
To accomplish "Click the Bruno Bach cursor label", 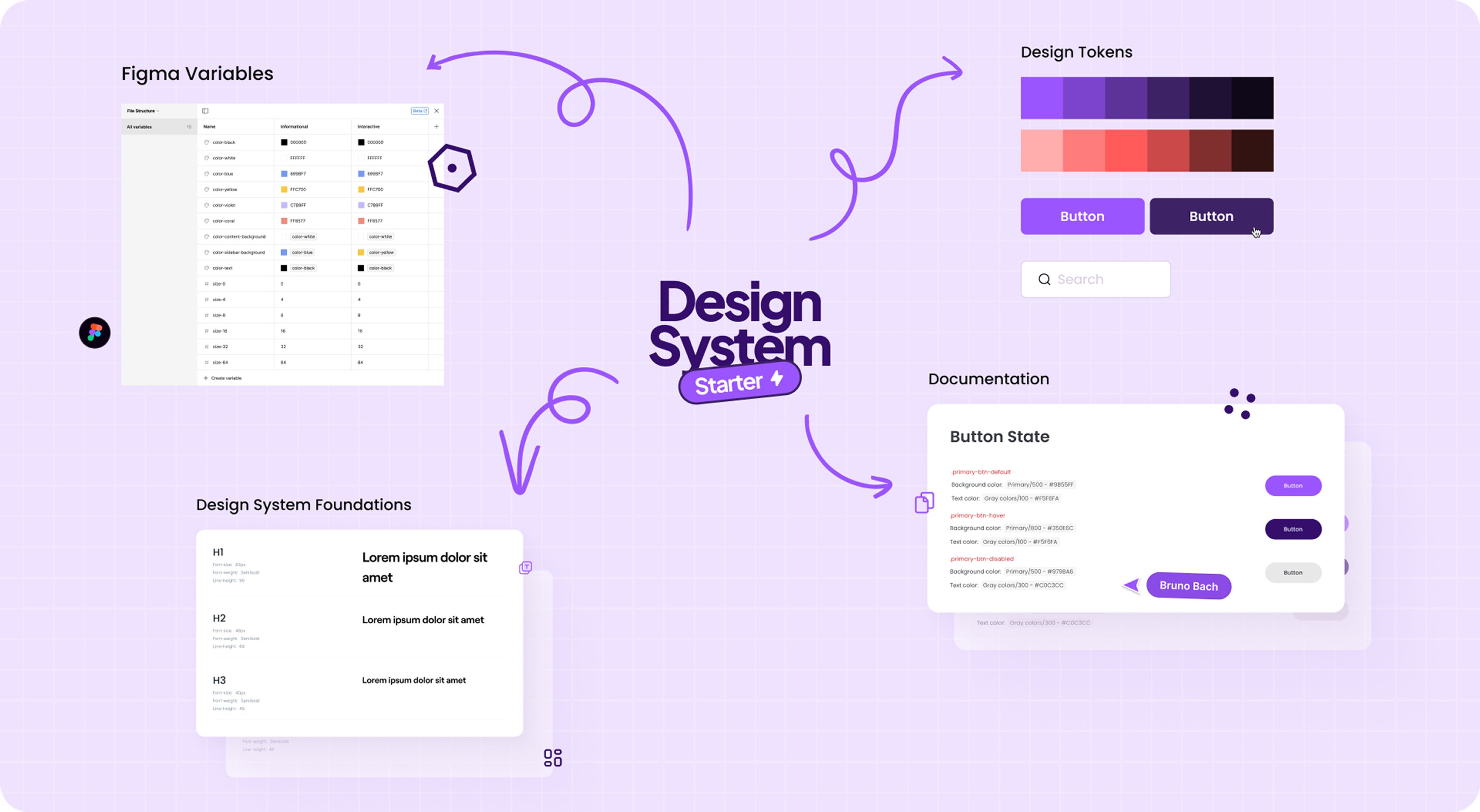I will point(1188,586).
